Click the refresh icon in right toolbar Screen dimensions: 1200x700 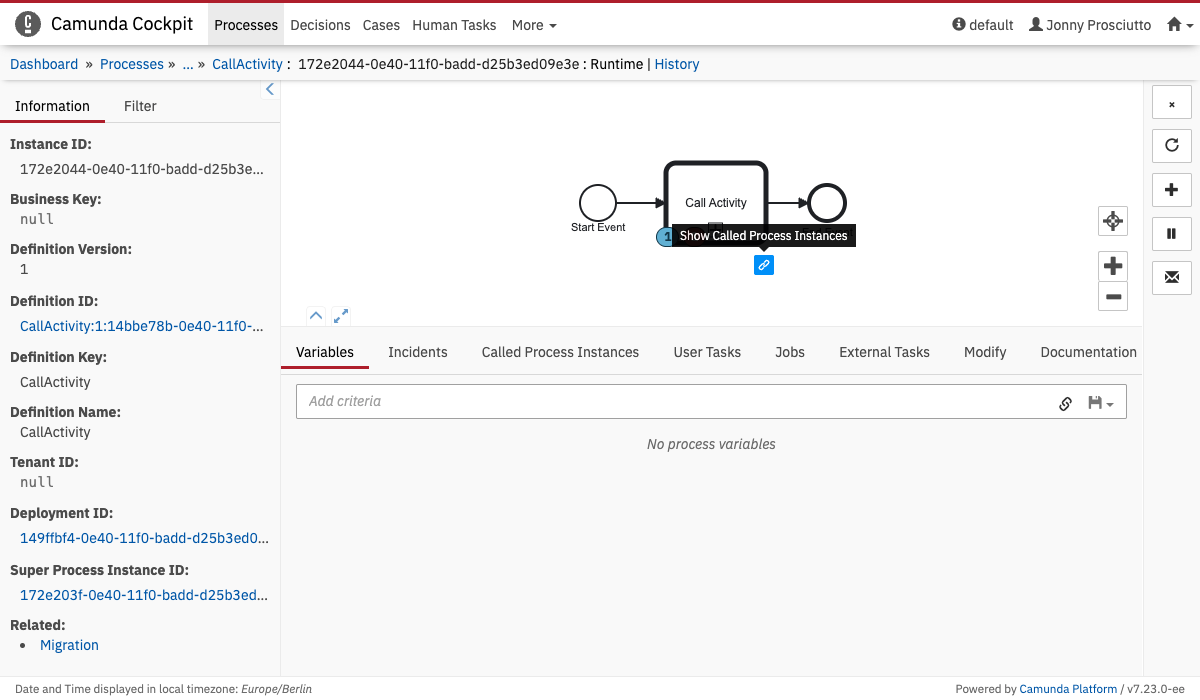click(x=1172, y=145)
